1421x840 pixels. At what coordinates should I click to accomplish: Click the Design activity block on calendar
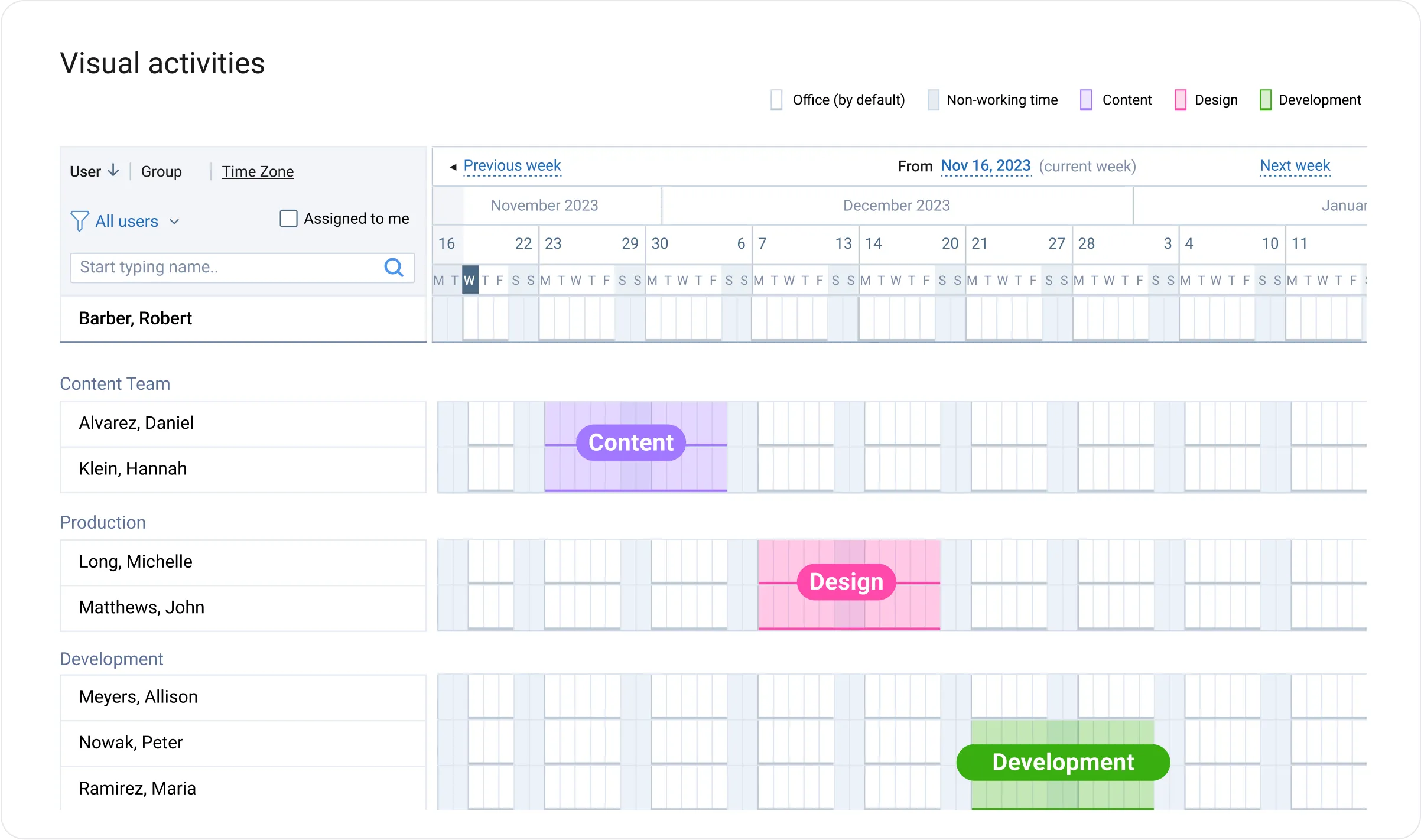click(x=847, y=581)
